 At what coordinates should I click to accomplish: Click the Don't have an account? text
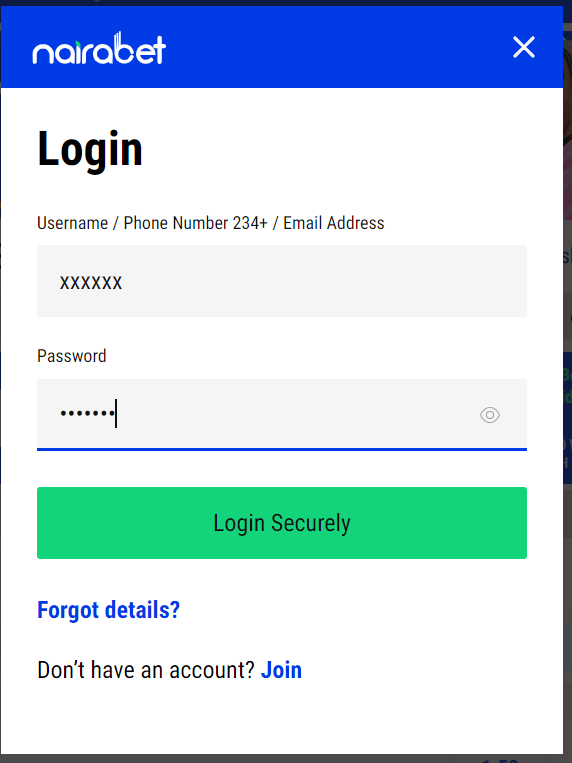pos(146,670)
